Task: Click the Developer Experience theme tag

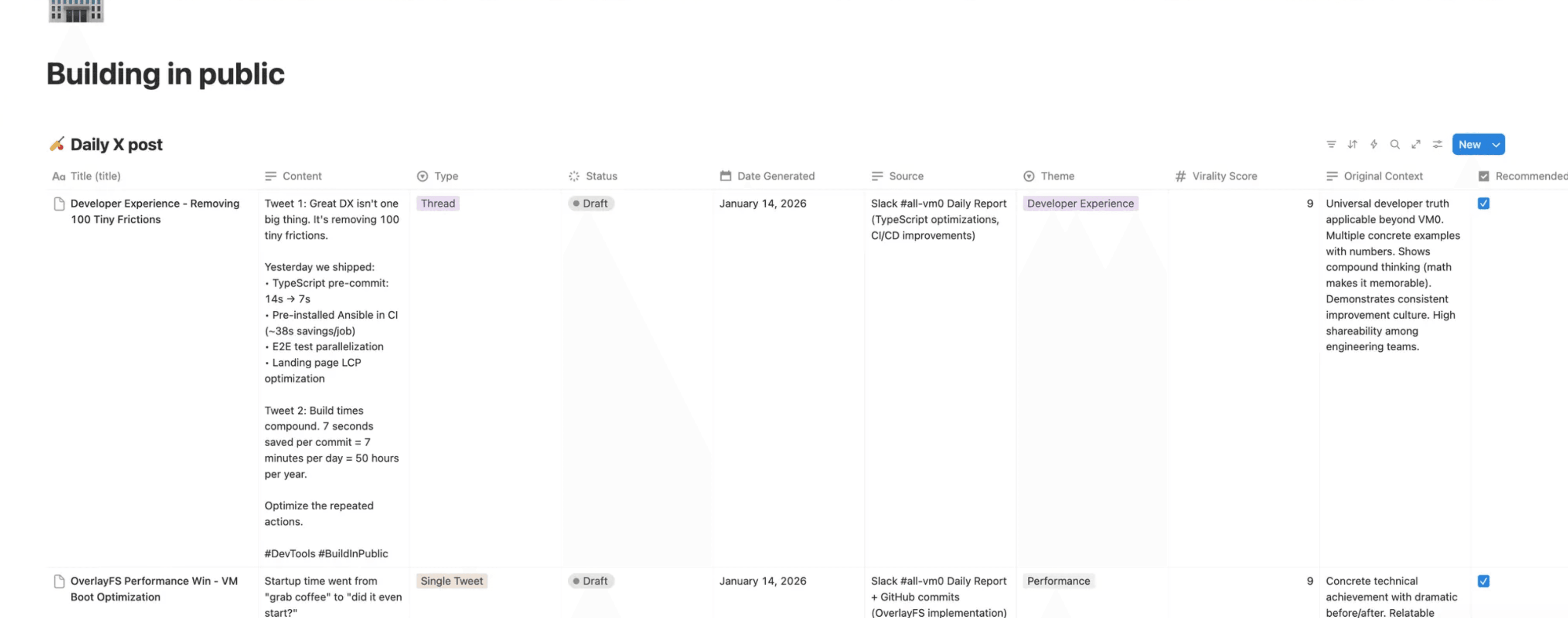Action: click(x=1080, y=204)
